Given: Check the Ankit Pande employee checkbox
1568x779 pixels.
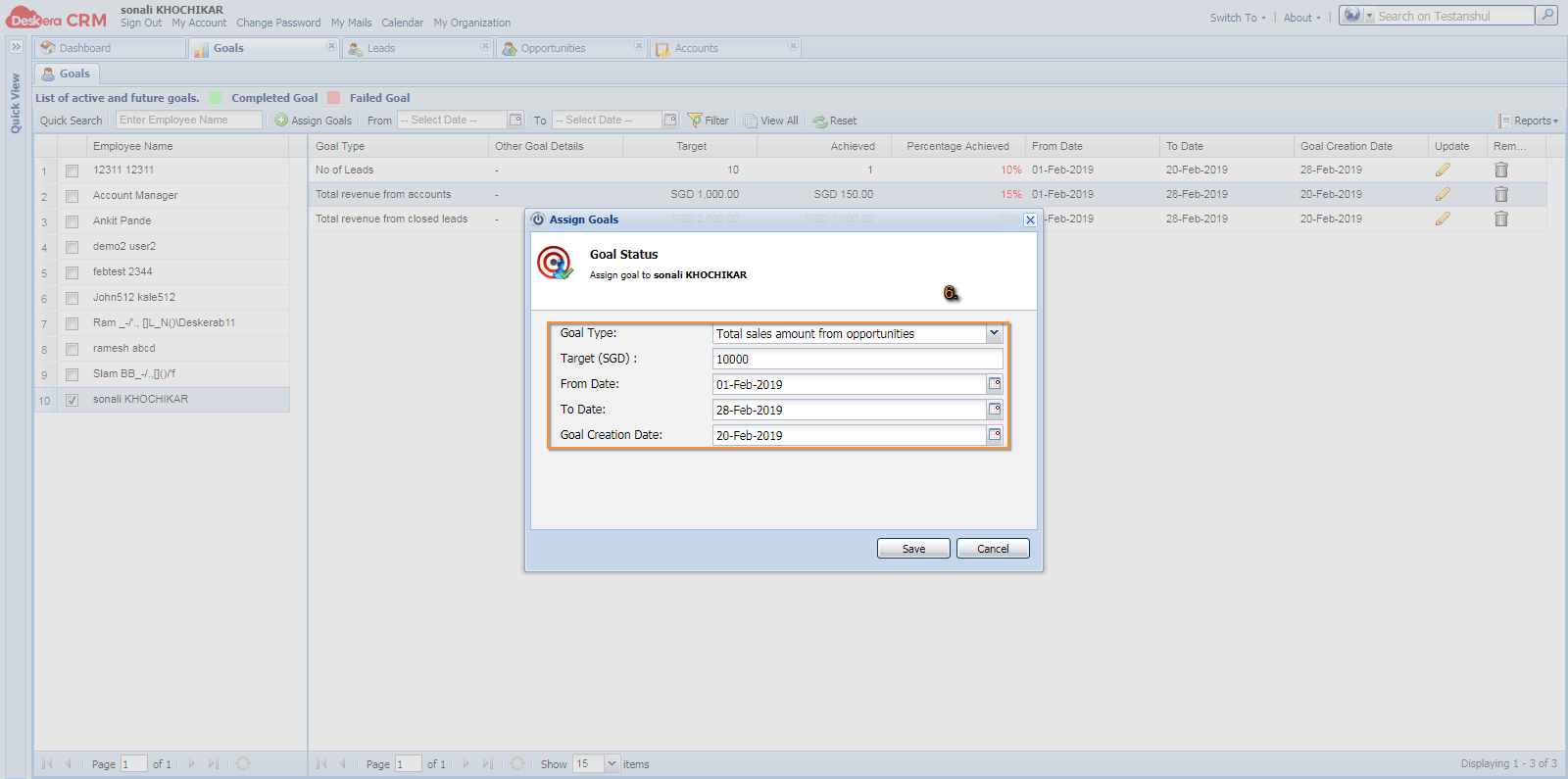Looking at the screenshot, I should [72, 221].
